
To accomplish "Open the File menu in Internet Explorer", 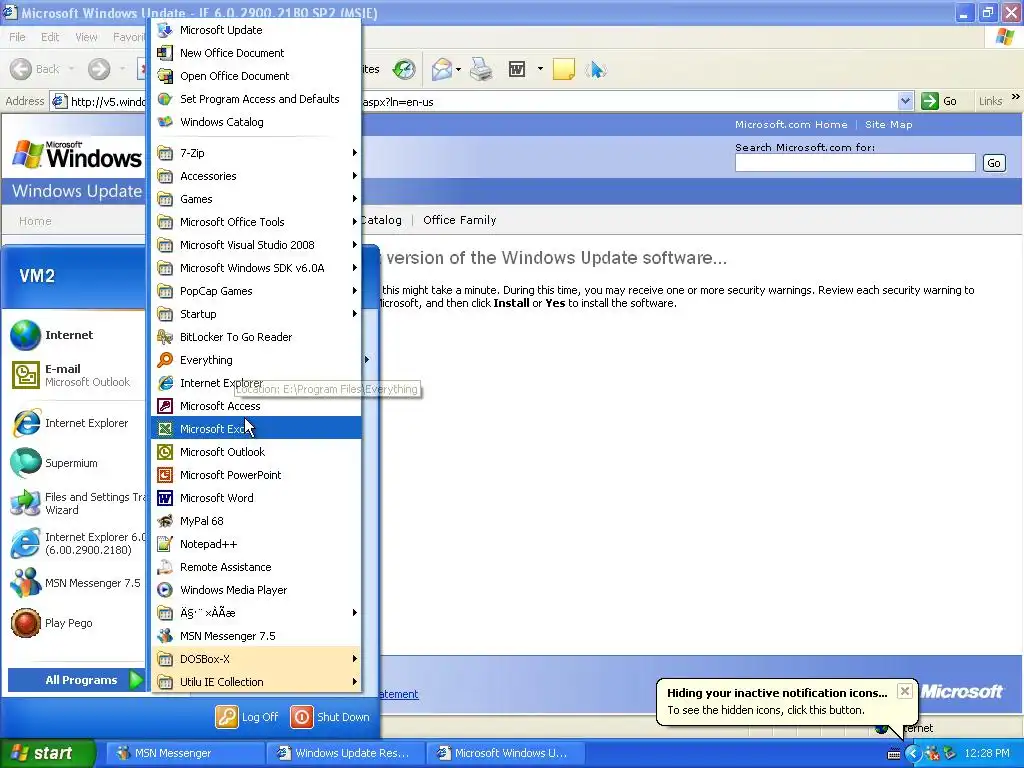I will [x=18, y=37].
